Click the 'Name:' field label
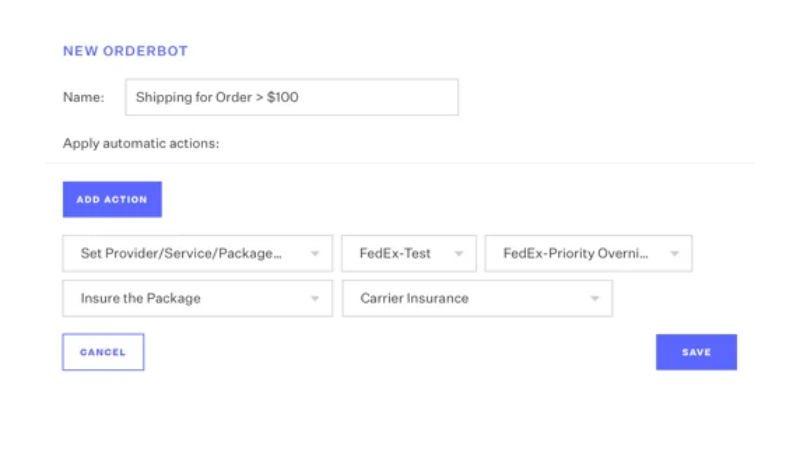Screen dimensions: 800x450 pos(84,98)
